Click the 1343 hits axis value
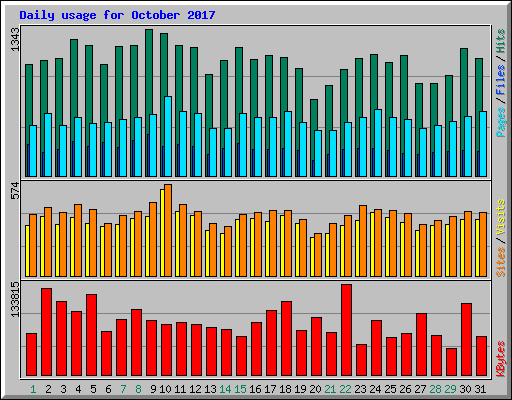 point(16,40)
